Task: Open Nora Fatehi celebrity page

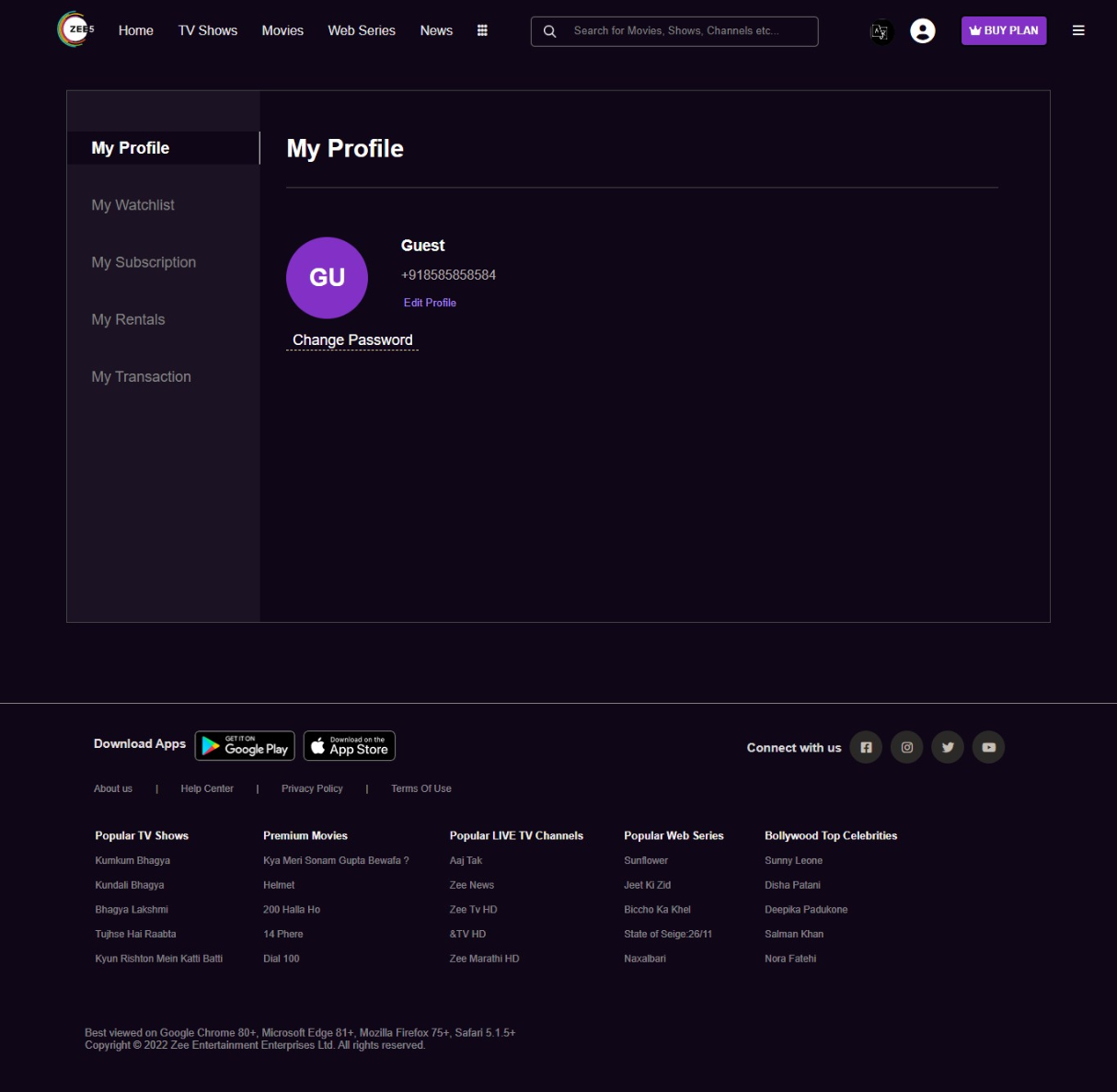Action: coord(790,959)
